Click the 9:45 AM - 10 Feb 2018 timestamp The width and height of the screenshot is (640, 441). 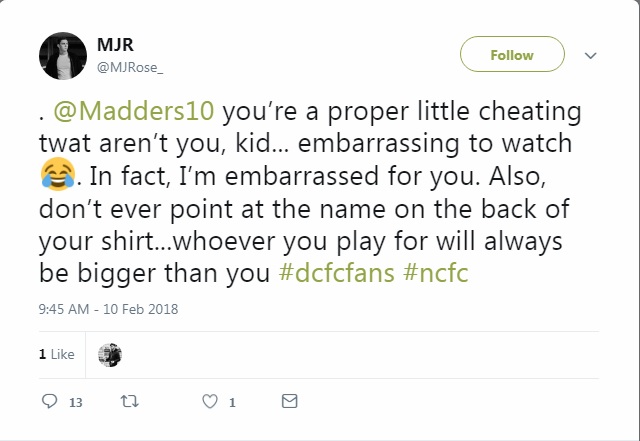(108, 309)
